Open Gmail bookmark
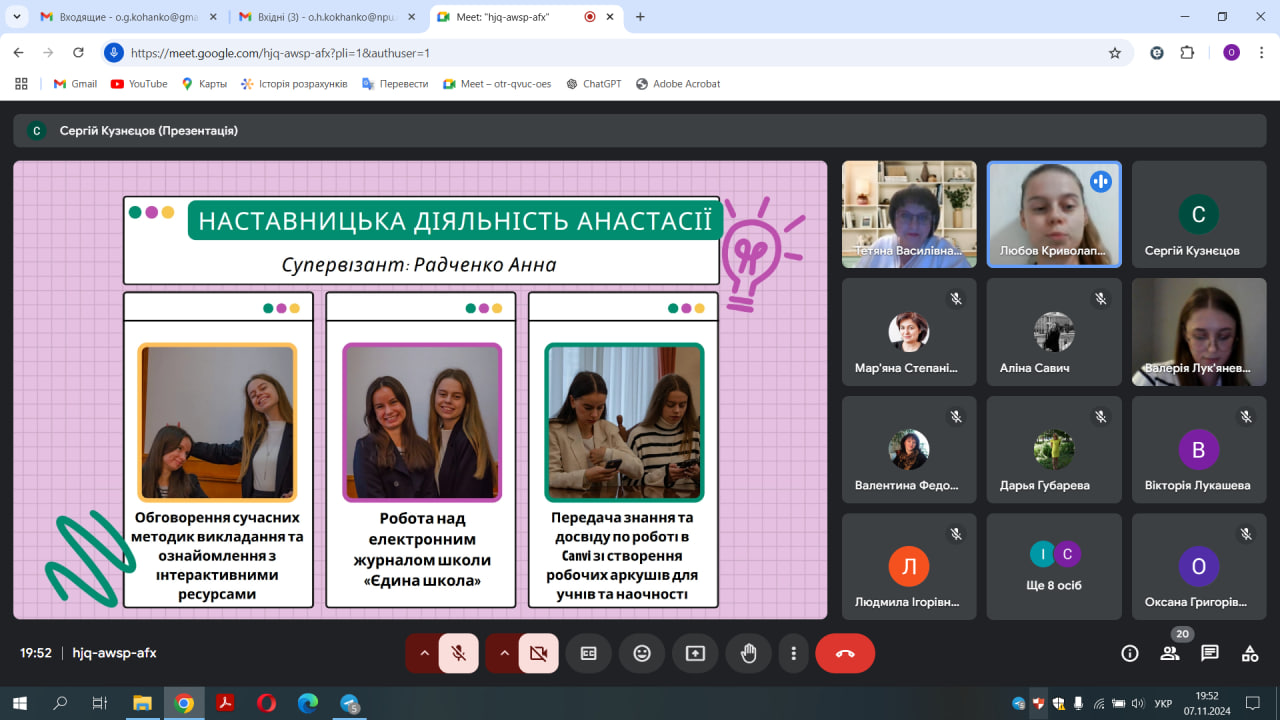 pyautogui.click(x=75, y=84)
